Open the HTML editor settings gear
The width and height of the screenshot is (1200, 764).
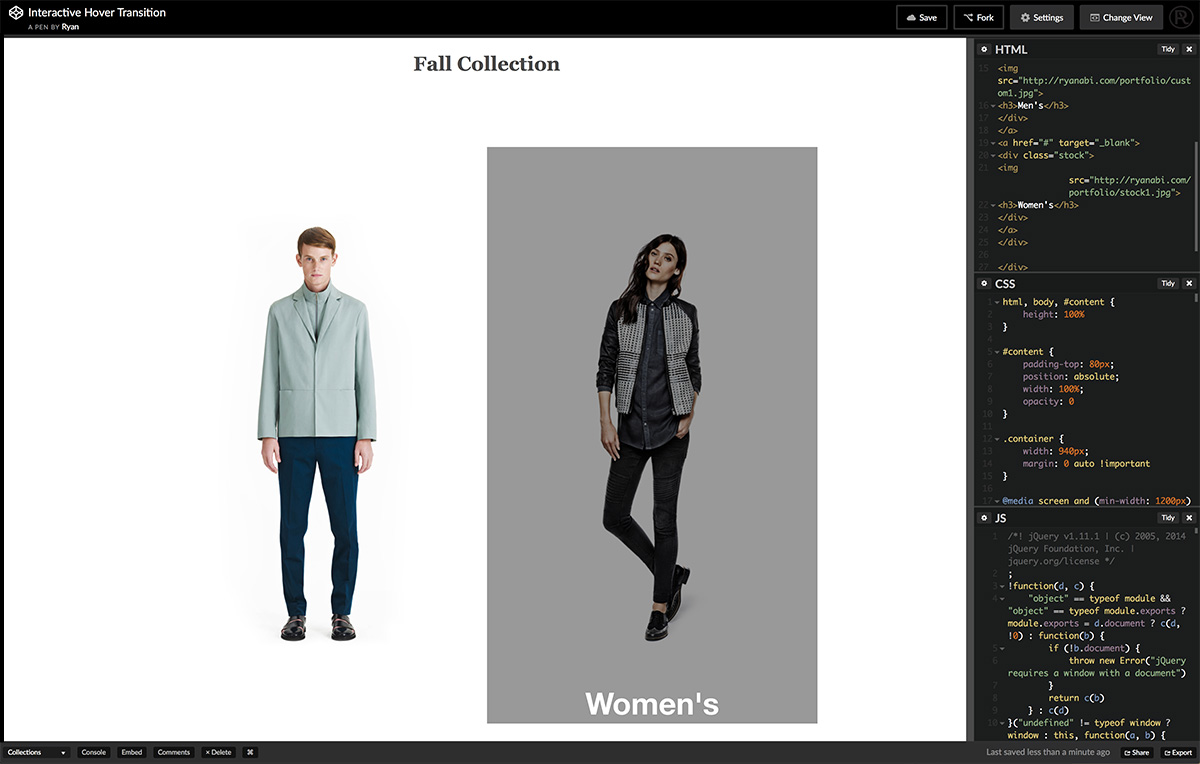coord(984,49)
